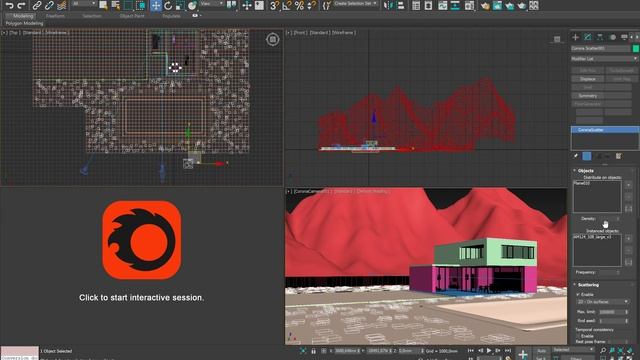Image resolution: width=640 pixels, height=360 pixels.
Task: Click the green object color swatch
Action: click(x=636, y=49)
